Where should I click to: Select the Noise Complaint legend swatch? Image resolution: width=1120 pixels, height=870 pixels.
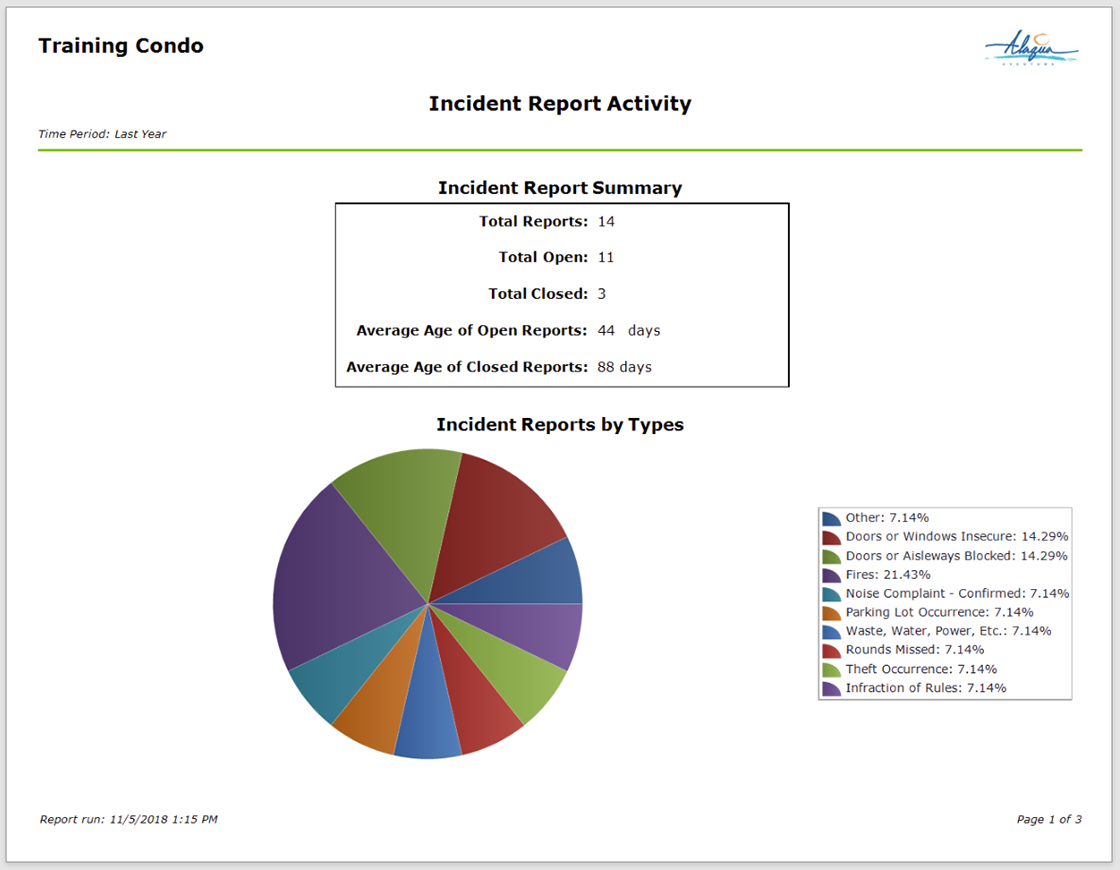831,593
